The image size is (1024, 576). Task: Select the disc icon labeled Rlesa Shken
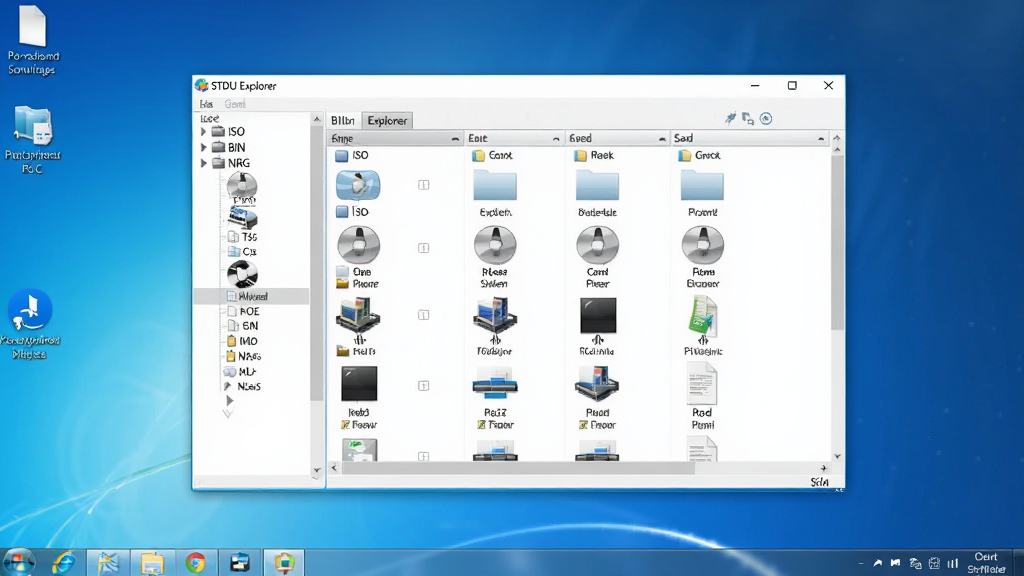[x=495, y=245]
